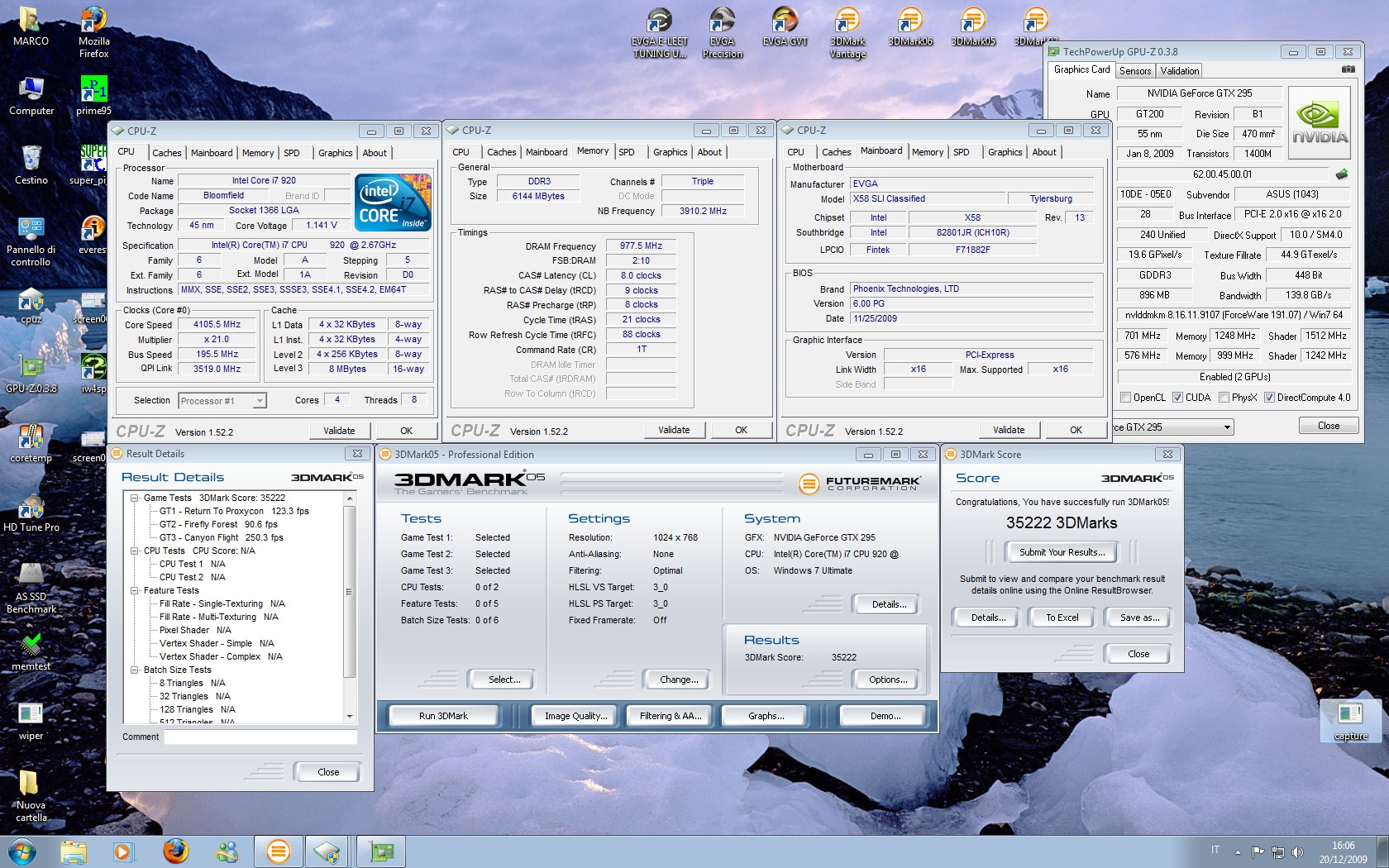This screenshot has height=868, width=1389.
Task: Open the EVGA GVT desktop shortcut
Action: click(785, 26)
